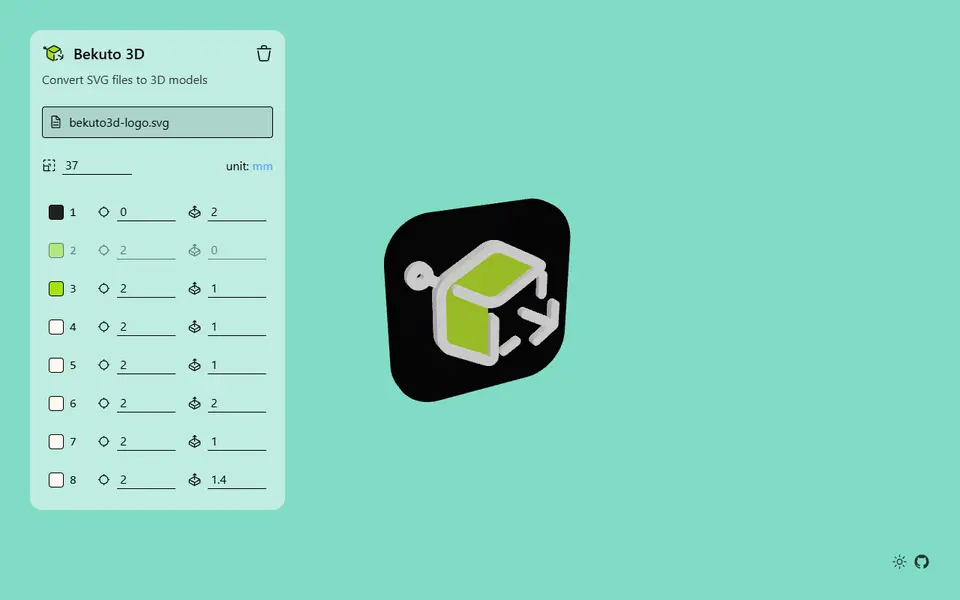Open the white color swatch for shape 4
This screenshot has height=600, width=960.
click(56, 327)
